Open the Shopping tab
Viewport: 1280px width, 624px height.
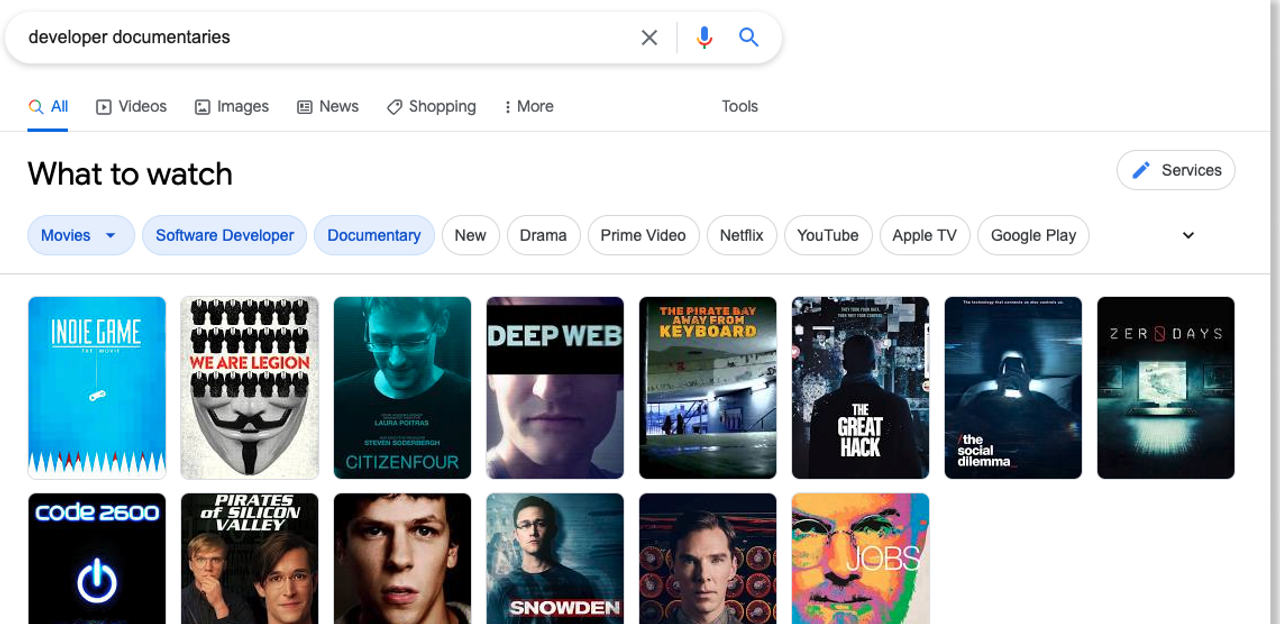(x=431, y=106)
